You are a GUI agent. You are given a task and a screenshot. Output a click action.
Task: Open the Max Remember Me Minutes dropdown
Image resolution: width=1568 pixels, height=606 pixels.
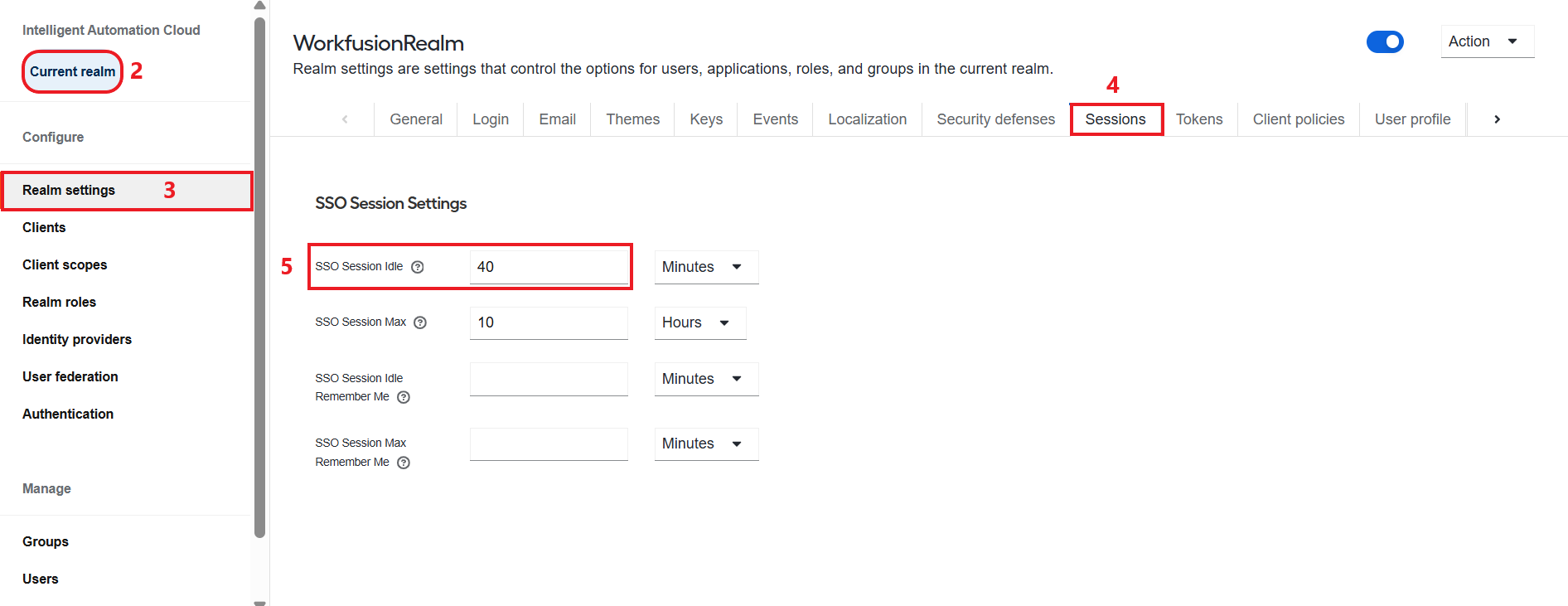pos(706,444)
